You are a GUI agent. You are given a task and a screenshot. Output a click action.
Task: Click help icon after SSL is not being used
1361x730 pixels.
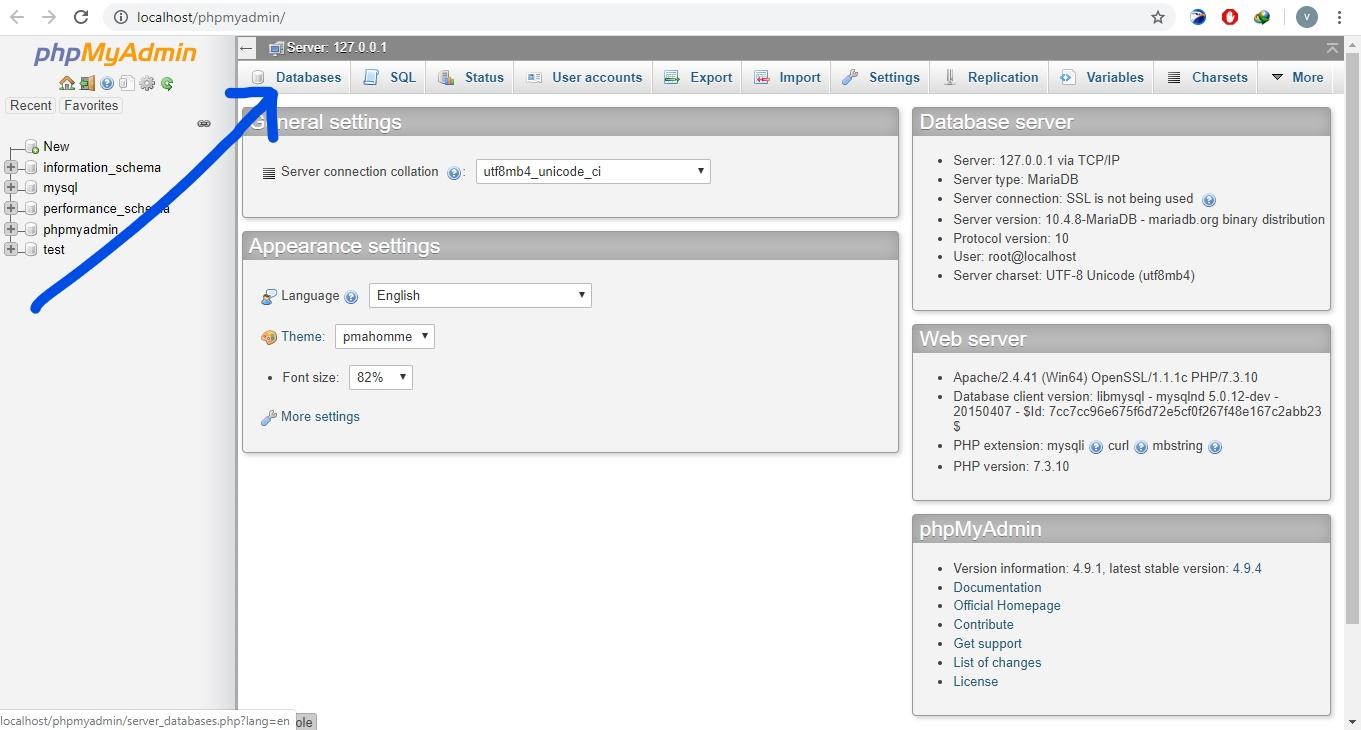coord(1208,200)
